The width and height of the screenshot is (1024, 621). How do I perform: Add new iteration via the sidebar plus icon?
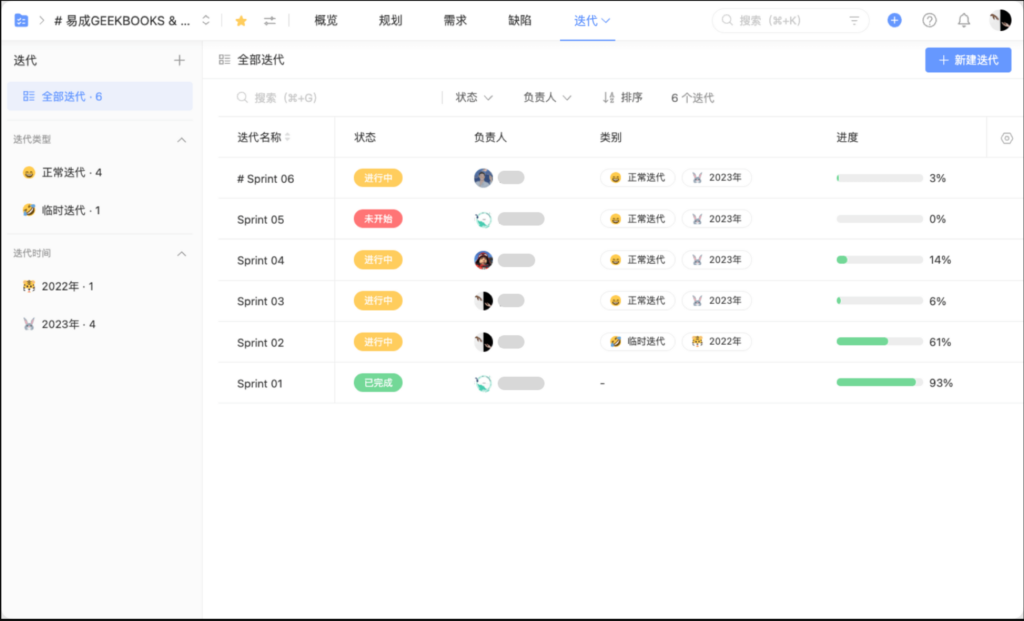[x=179, y=60]
